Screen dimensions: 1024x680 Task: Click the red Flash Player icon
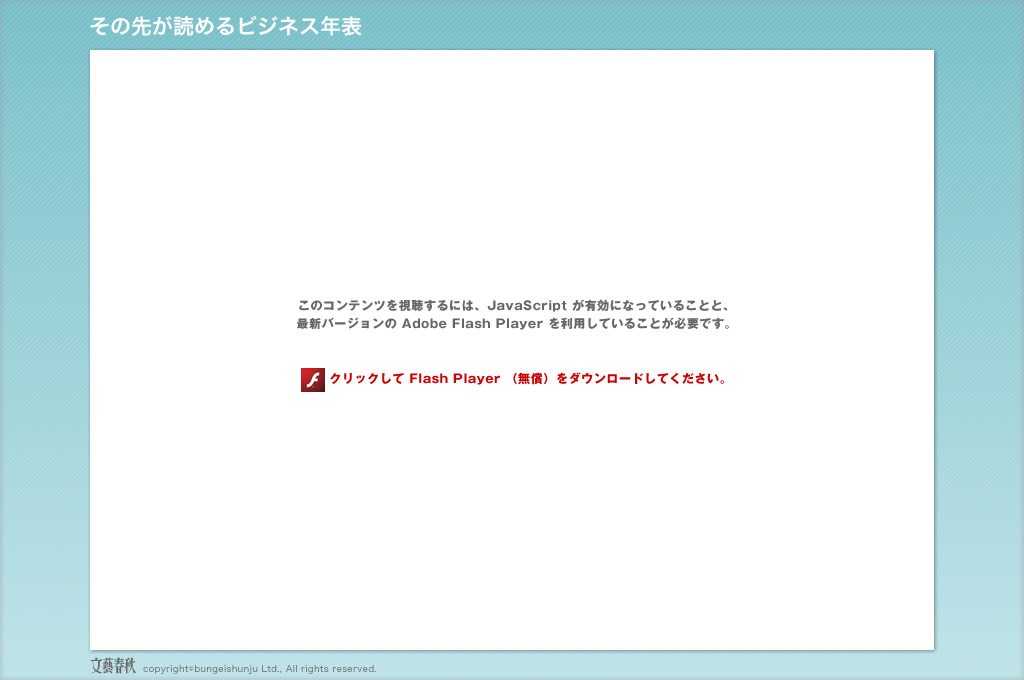pos(313,380)
